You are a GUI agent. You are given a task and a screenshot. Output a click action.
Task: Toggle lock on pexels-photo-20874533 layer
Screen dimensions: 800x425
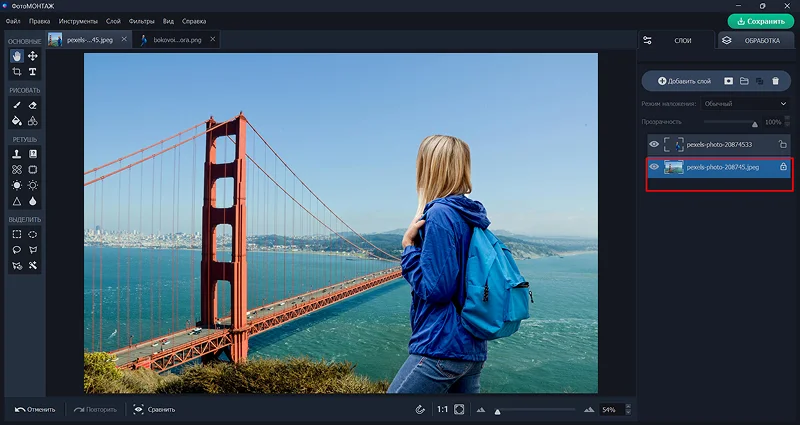[783, 144]
